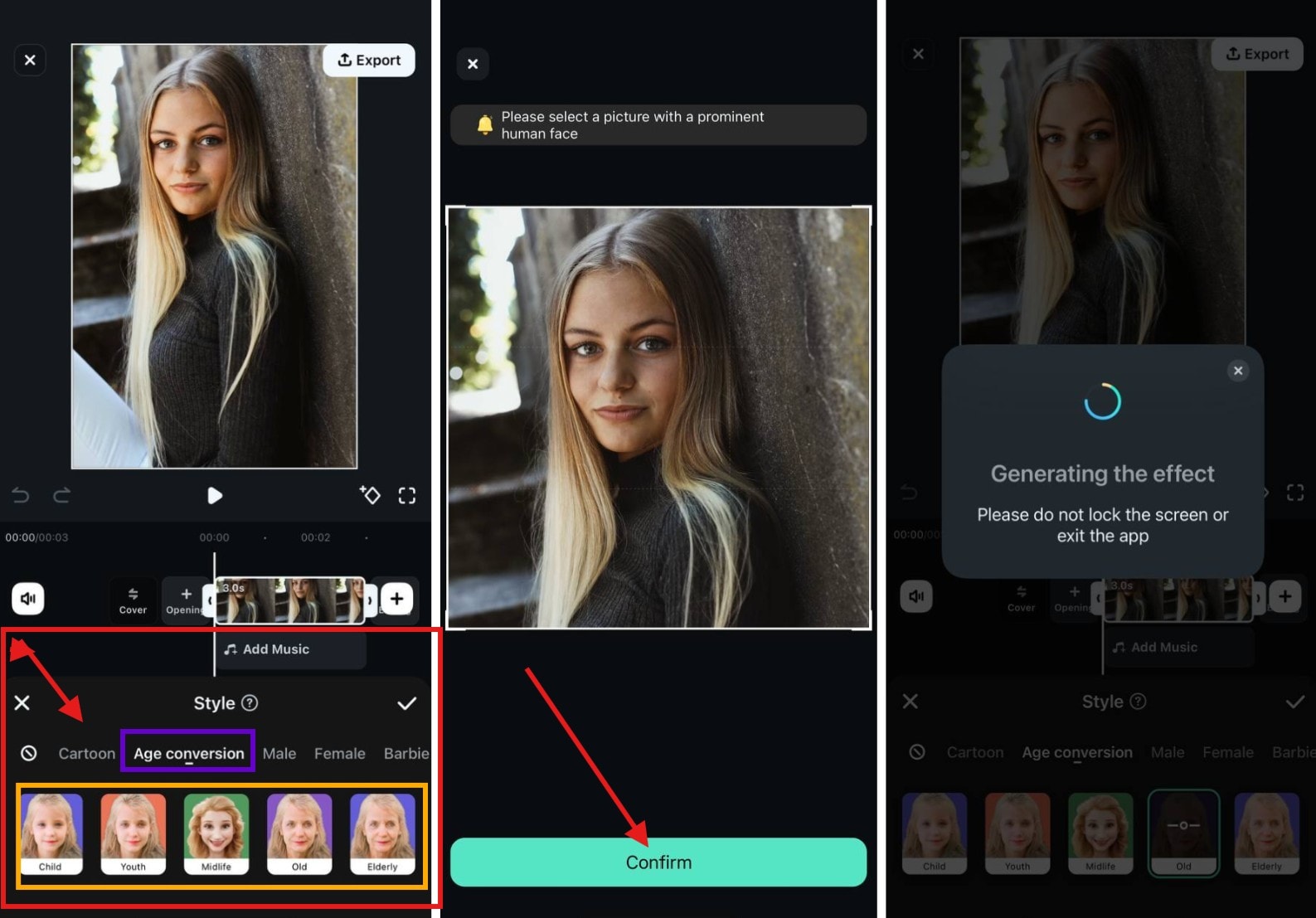
Task: Choose the Youth age style in left screen
Action: click(134, 833)
